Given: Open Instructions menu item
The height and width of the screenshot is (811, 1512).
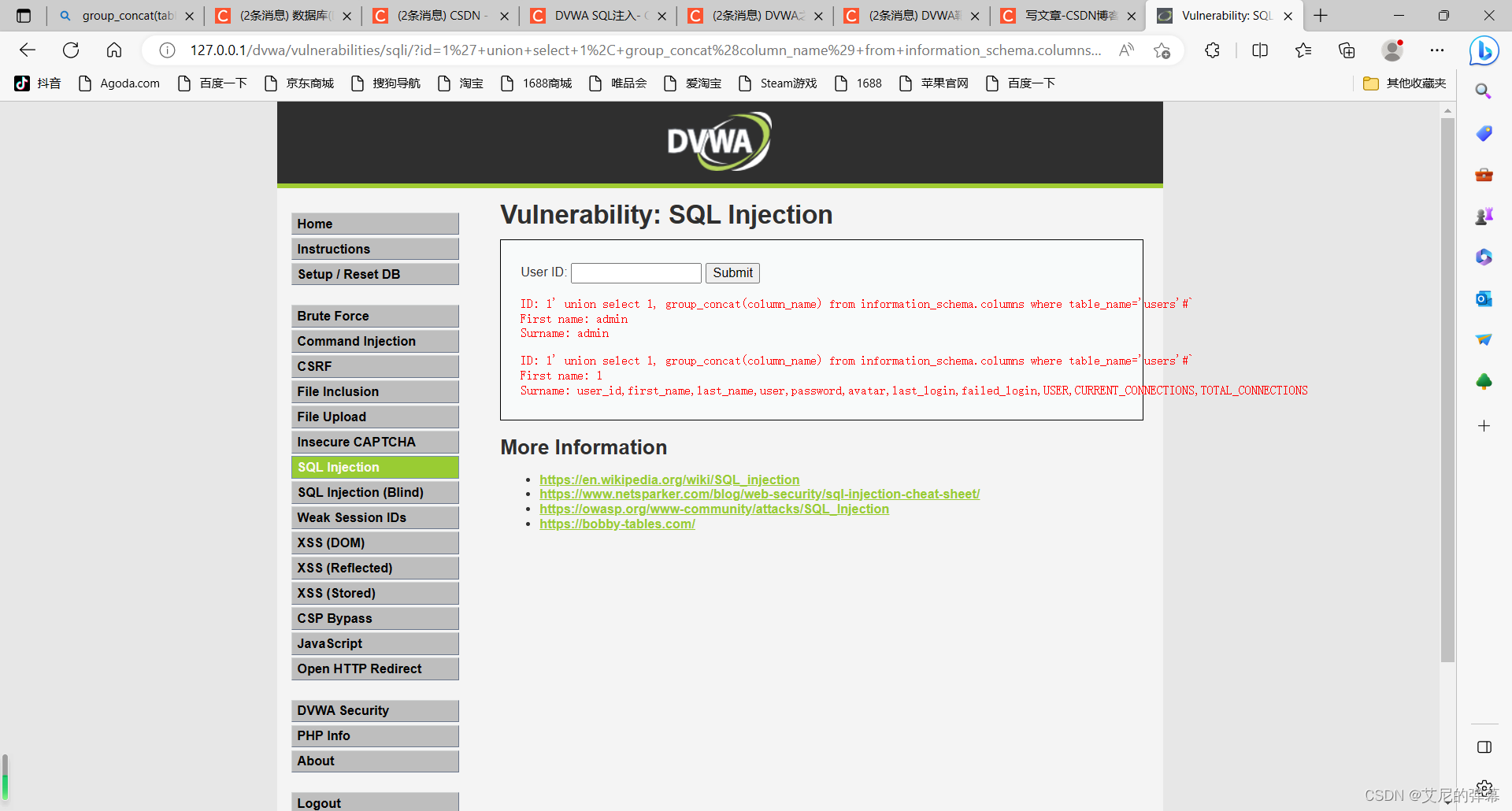Looking at the screenshot, I should [x=375, y=249].
